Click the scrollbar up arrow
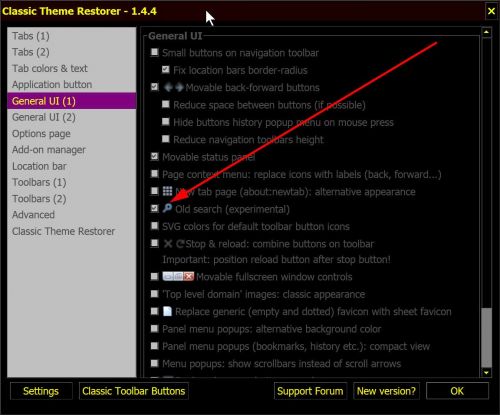This screenshot has width=500, height=415. [x=486, y=32]
